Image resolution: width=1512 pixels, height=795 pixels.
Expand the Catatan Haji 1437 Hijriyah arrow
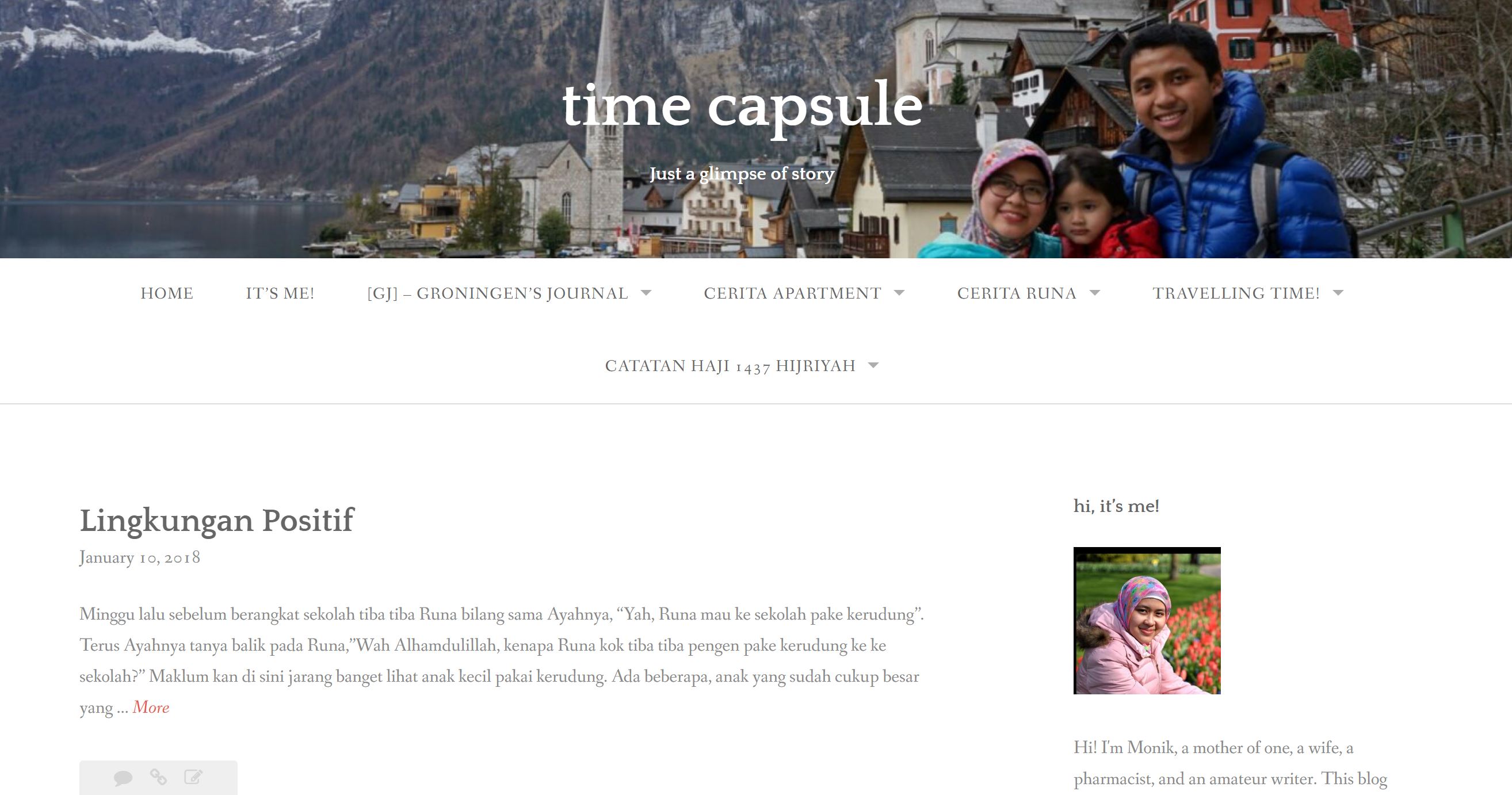tap(873, 365)
